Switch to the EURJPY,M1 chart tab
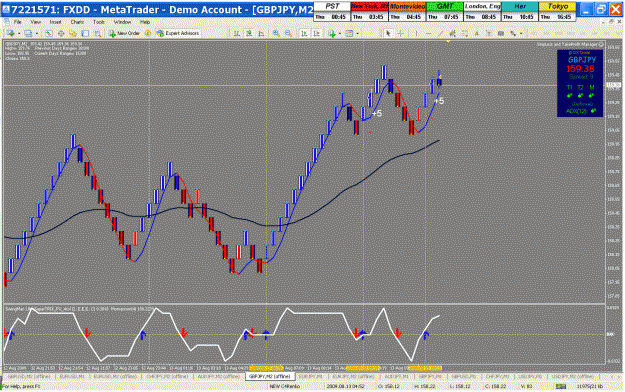The image size is (625, 392). 311,376
